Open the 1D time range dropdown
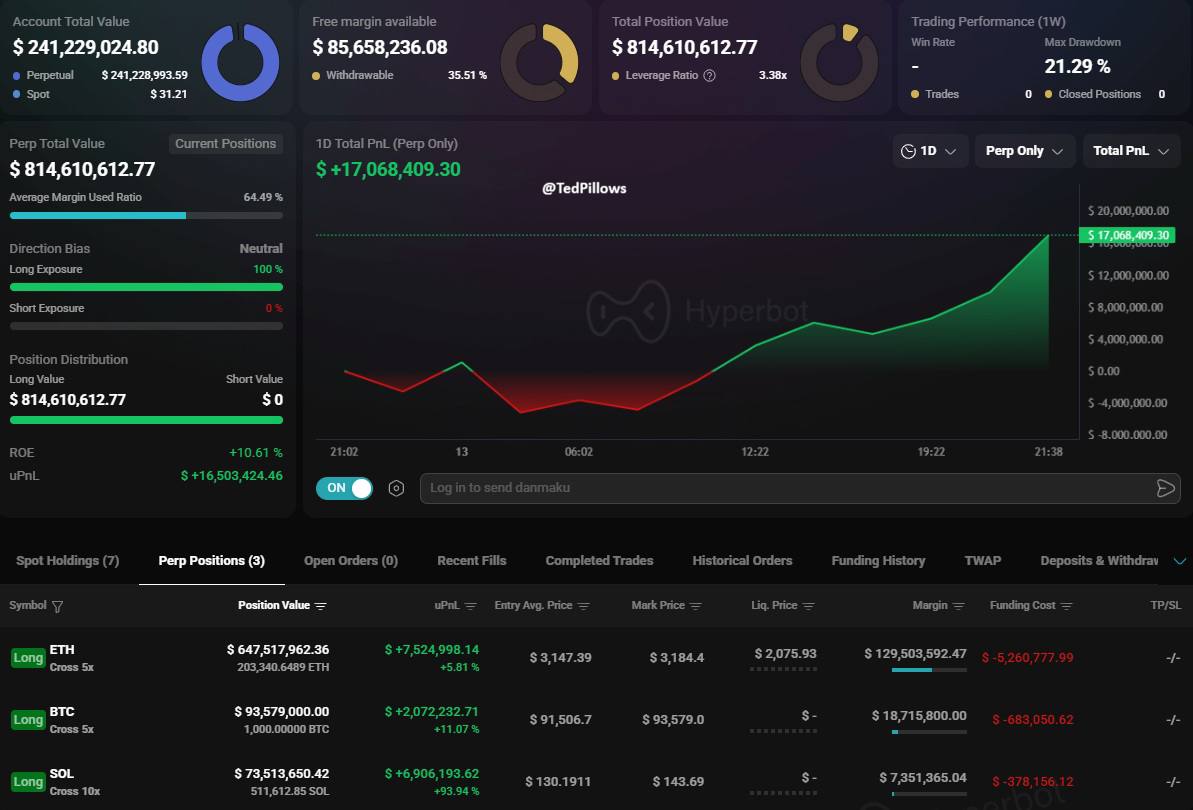The width and height of the screenshot is (1193, 810). [930, 151]
